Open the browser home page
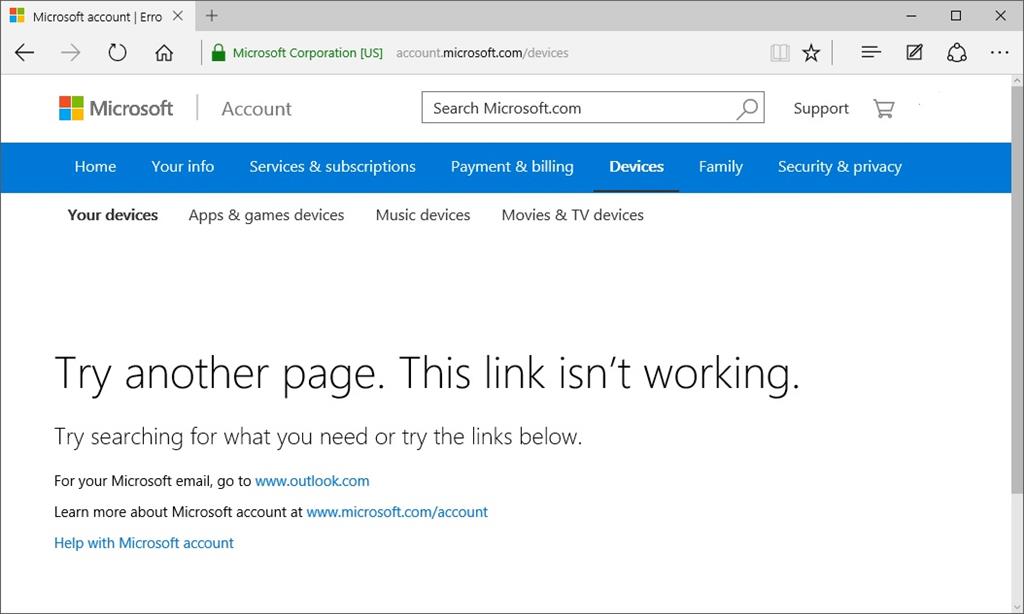The image size is (1024, 614). 164,52
